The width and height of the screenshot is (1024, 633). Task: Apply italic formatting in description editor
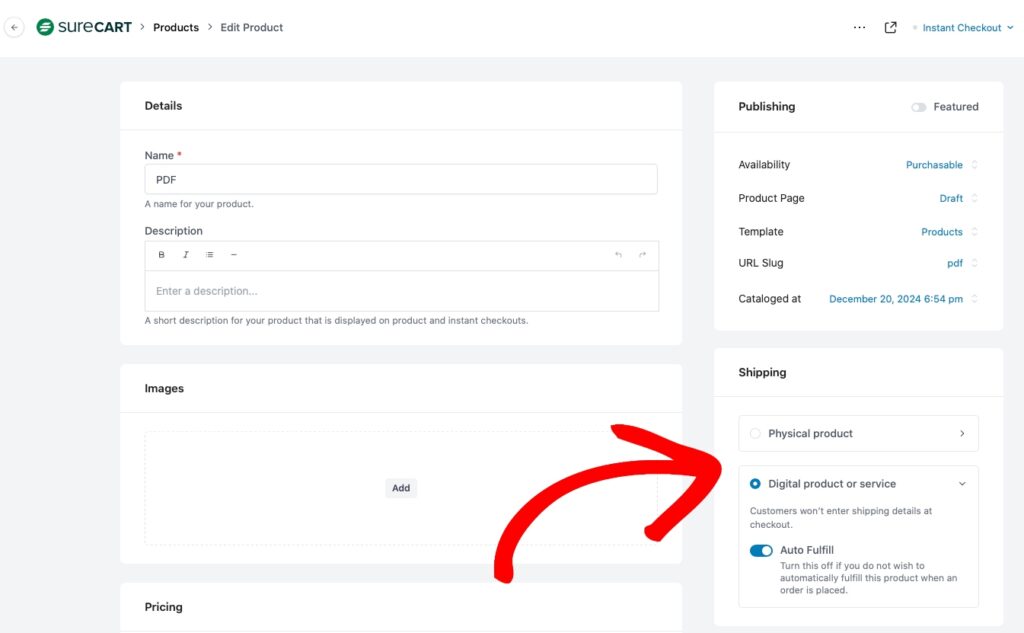pos(186,255)
